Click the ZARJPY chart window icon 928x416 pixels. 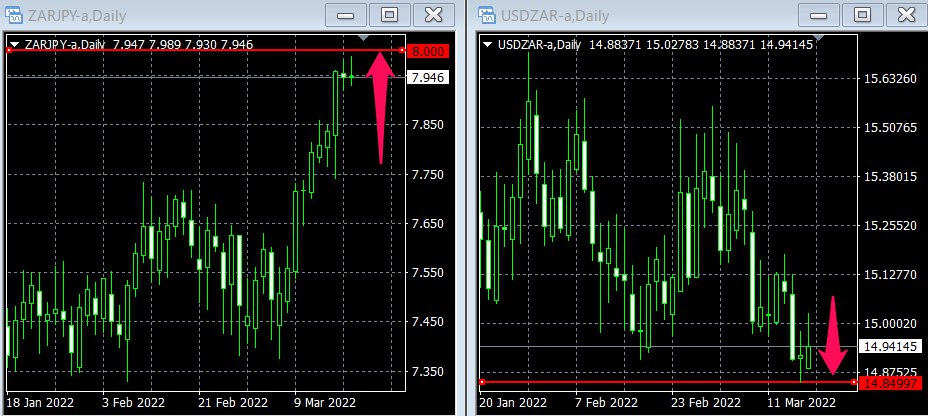[13, 15]
